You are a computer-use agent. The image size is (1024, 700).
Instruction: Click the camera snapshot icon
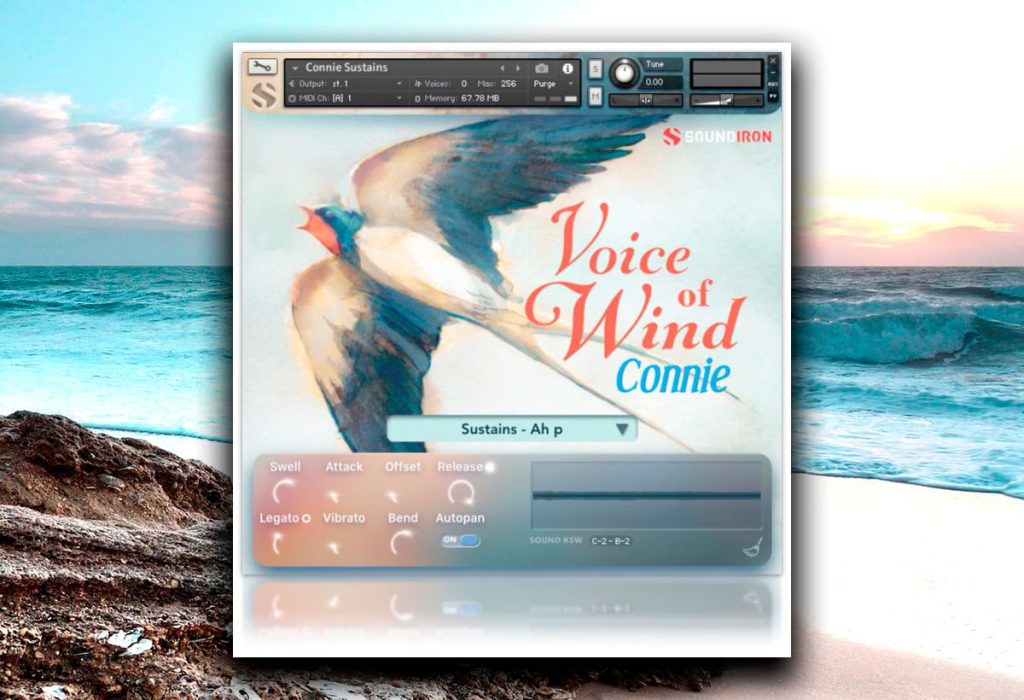[541, 68]
